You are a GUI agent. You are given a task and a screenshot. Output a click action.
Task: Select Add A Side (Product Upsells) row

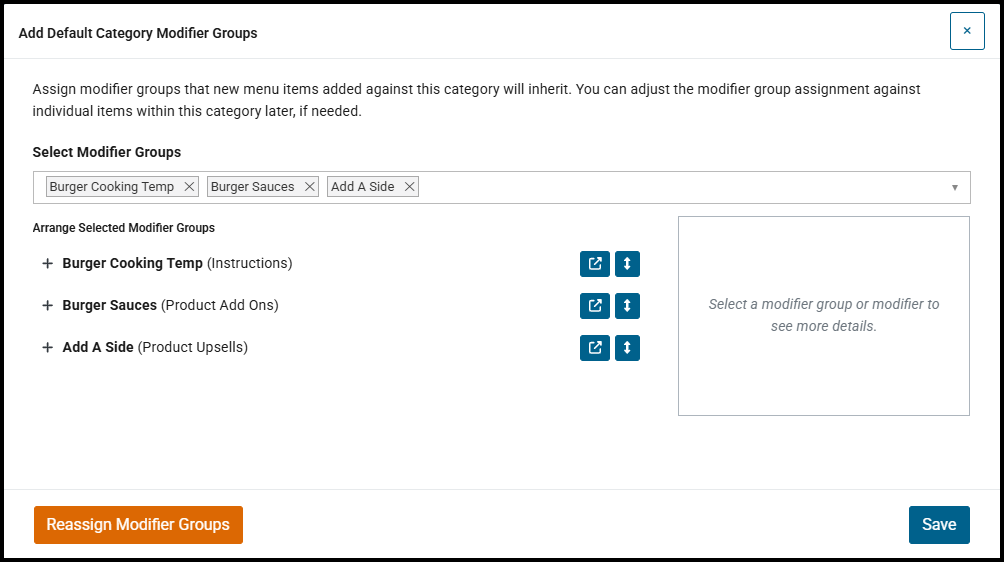[x=155, y=347]
